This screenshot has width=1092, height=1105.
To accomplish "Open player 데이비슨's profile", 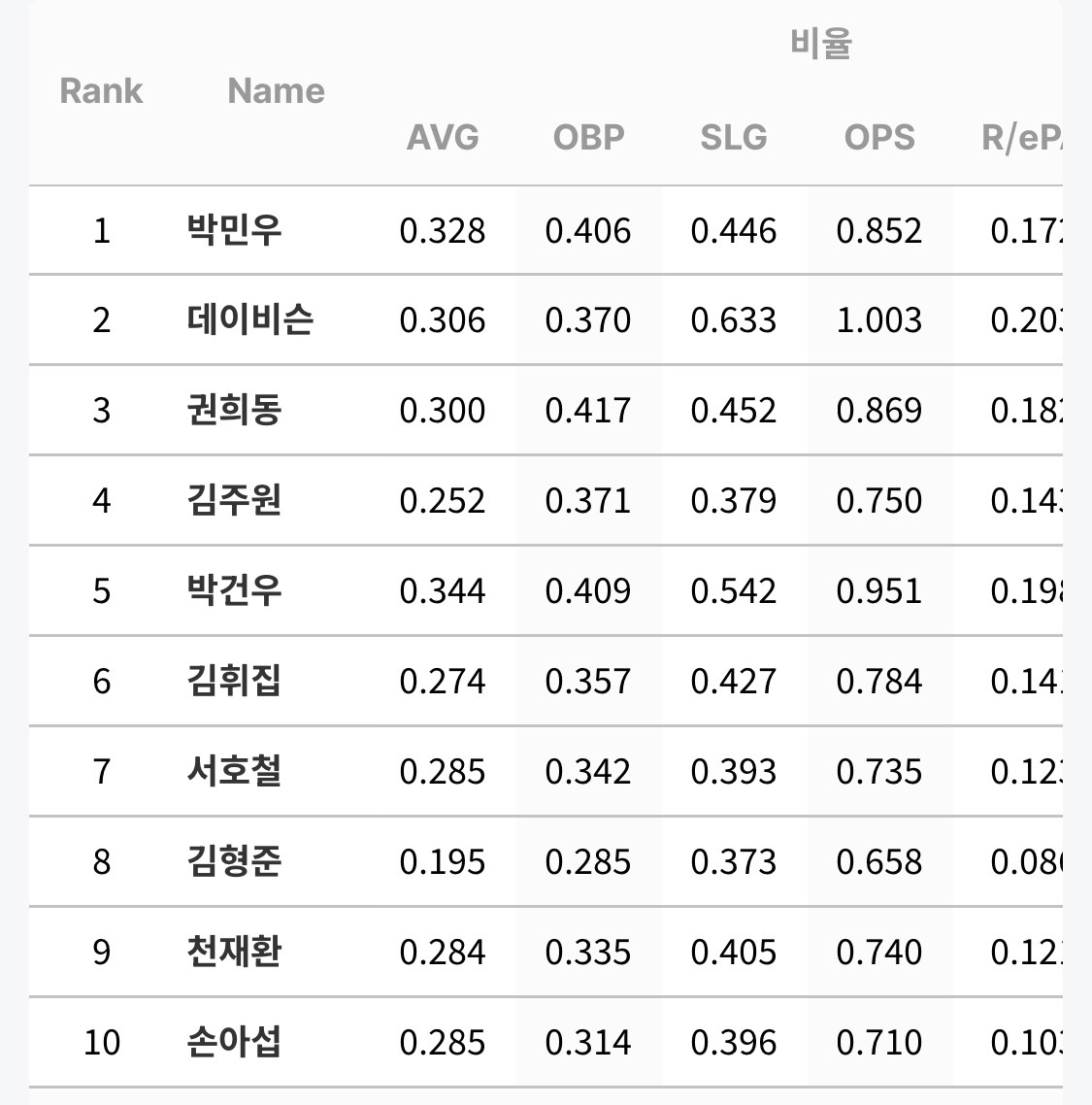I will point(250,319).
